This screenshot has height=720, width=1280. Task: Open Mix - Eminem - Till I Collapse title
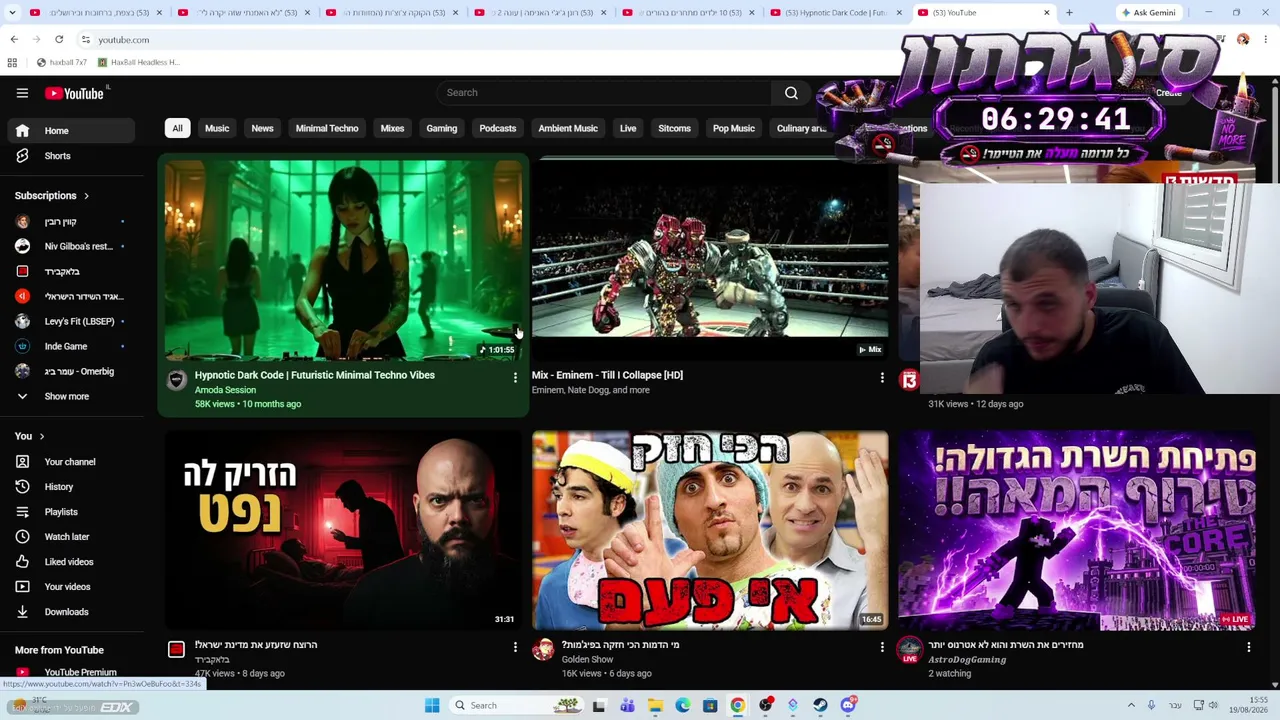pos(607,375)
